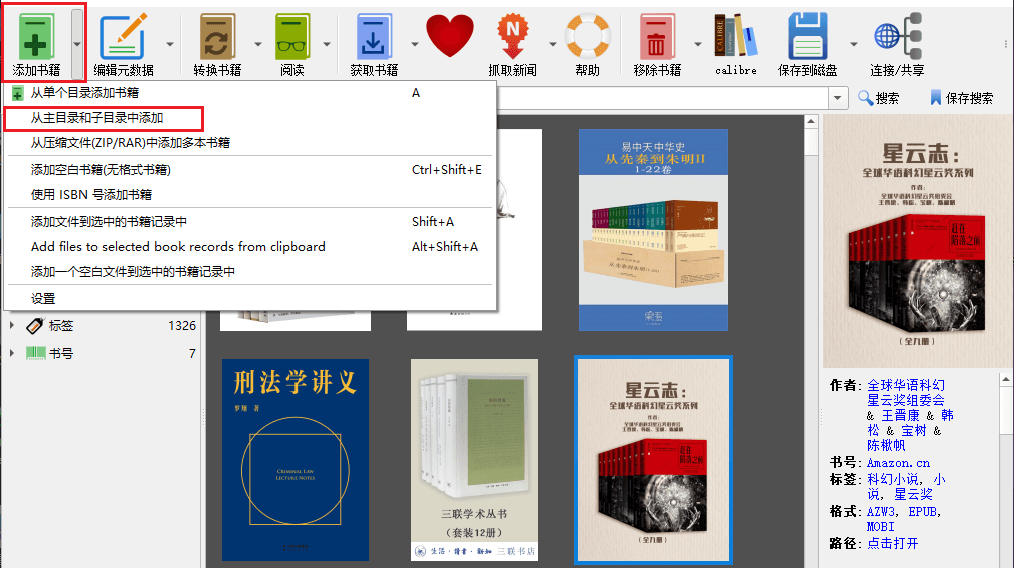This screenshot has height=568, width=1014.
Task: Open the MOBI format link
Action: click(881, 527)
